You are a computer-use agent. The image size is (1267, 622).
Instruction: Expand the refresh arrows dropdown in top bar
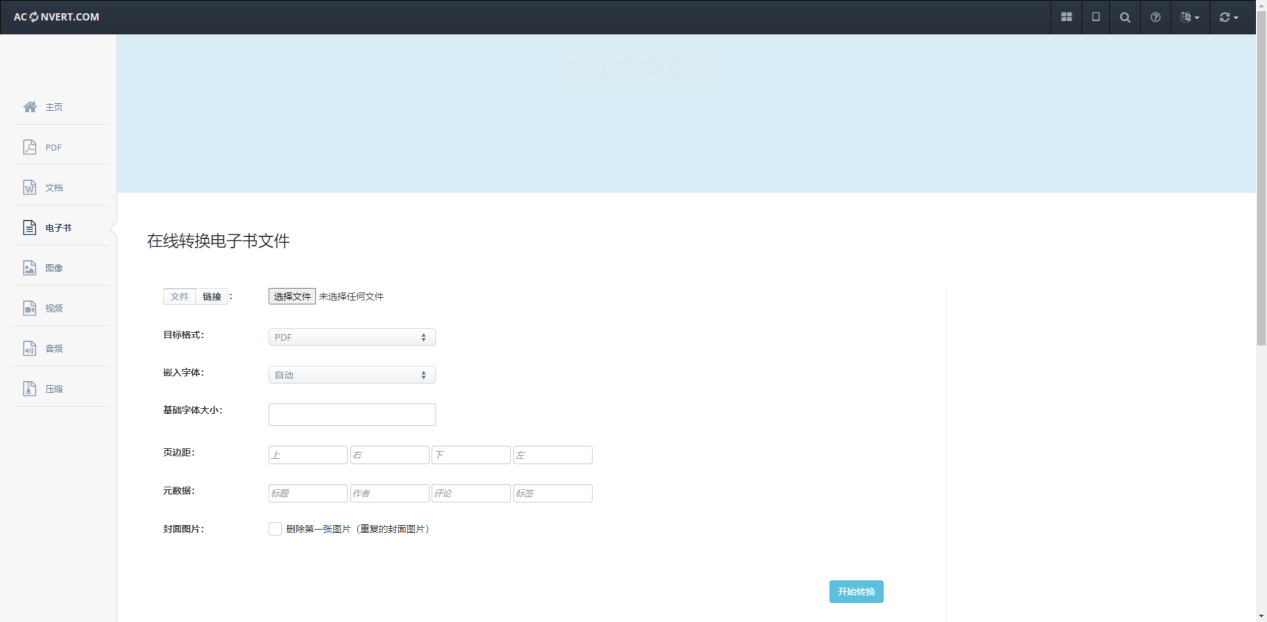(1229, 17)
